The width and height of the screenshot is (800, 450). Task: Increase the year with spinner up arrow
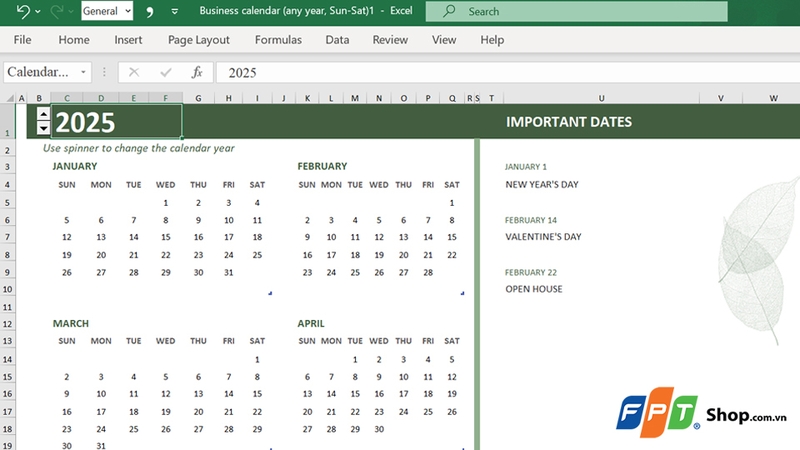point(43,116)
